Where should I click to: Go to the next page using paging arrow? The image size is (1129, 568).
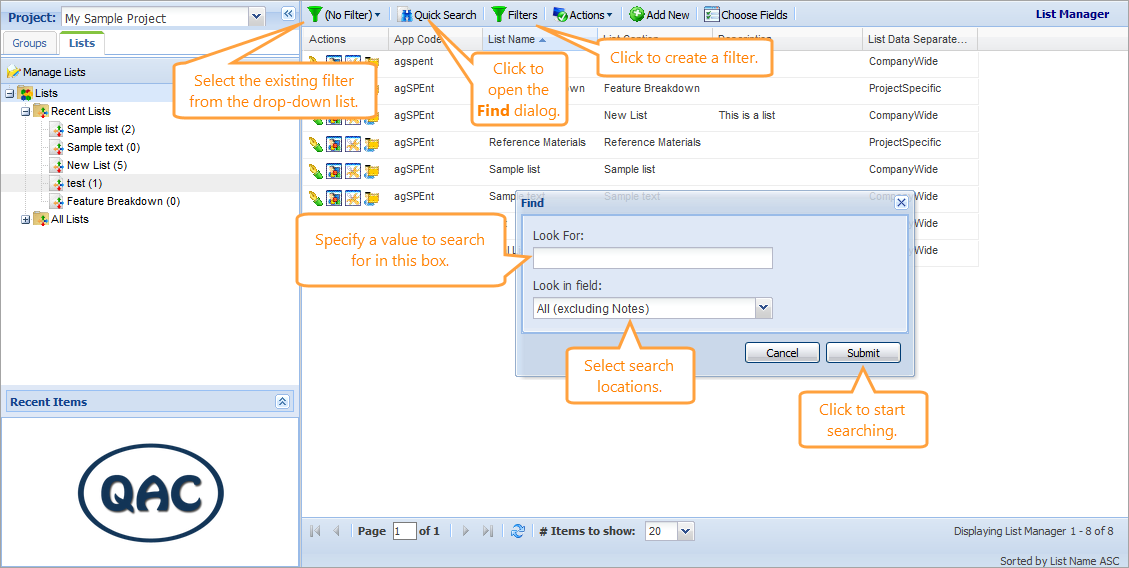[466, 531]
